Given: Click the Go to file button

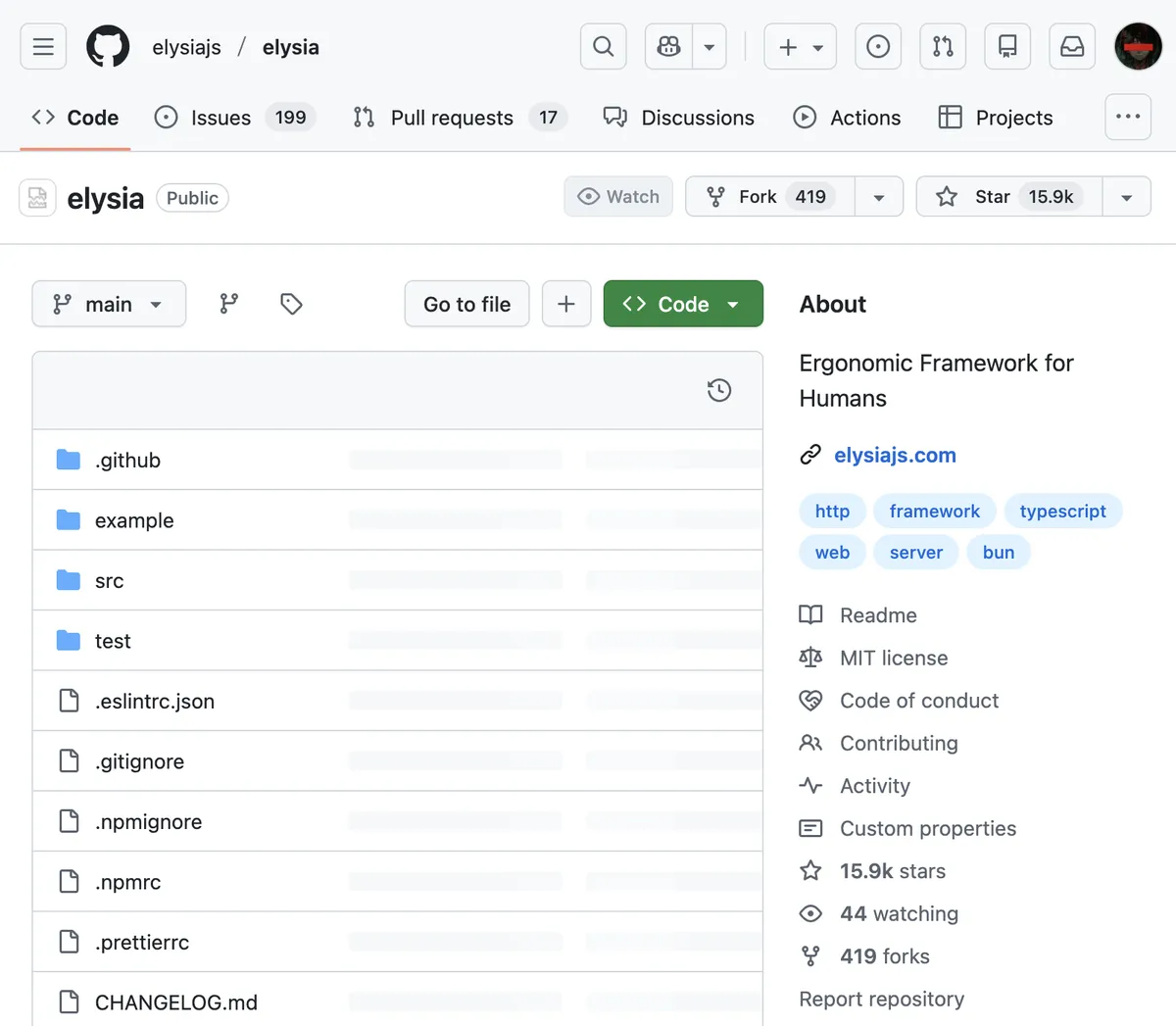Looking at the screenshot, I should (466, 304).
